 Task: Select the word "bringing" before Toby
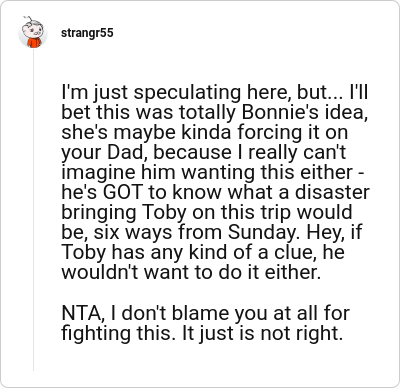pos(99,213)
